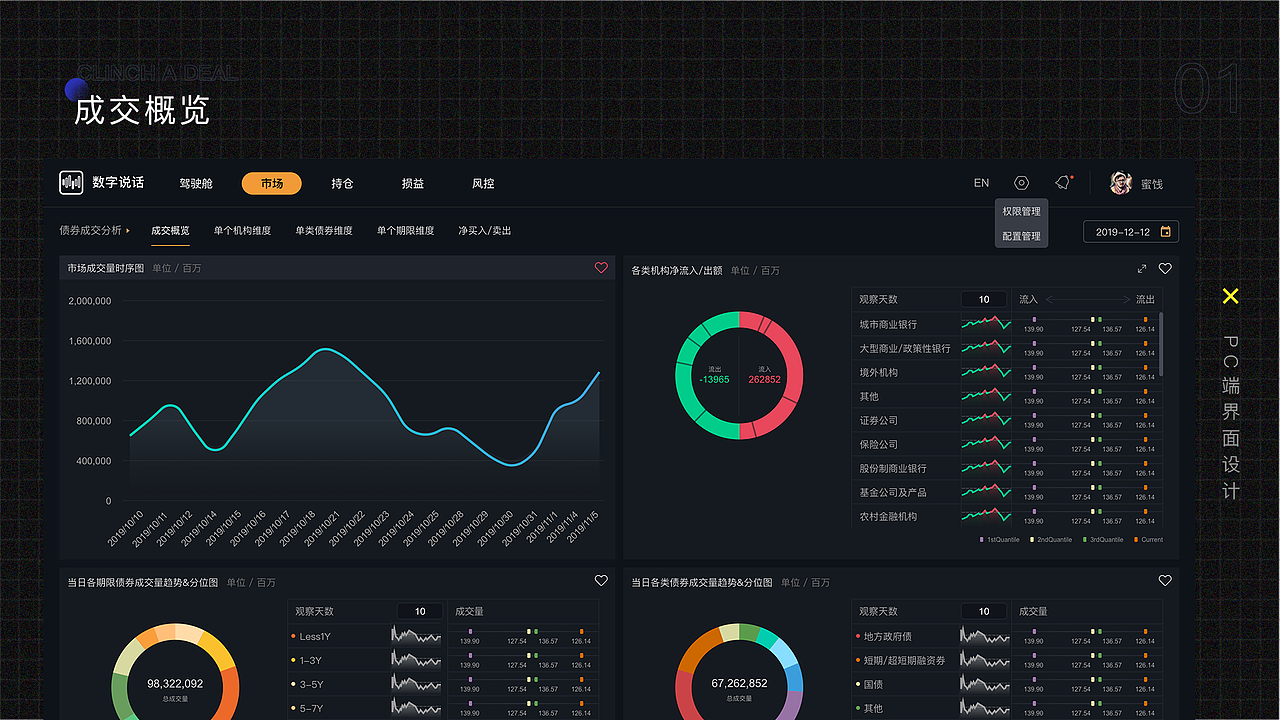Click the 数字说话 logo icon
Viewport: 1280px width, 720px height.
point(71,182)
